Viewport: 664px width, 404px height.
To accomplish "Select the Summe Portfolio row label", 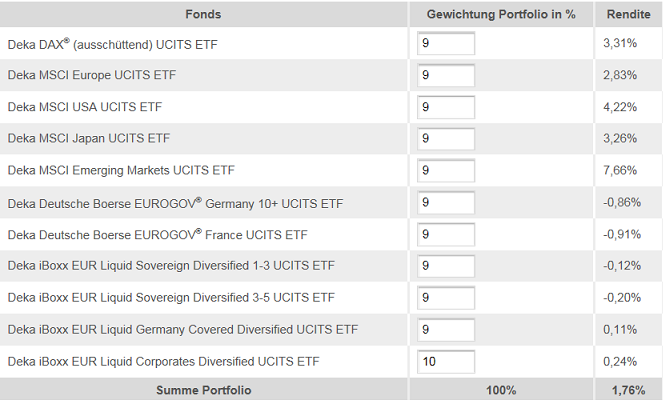I will coord(203,390).
